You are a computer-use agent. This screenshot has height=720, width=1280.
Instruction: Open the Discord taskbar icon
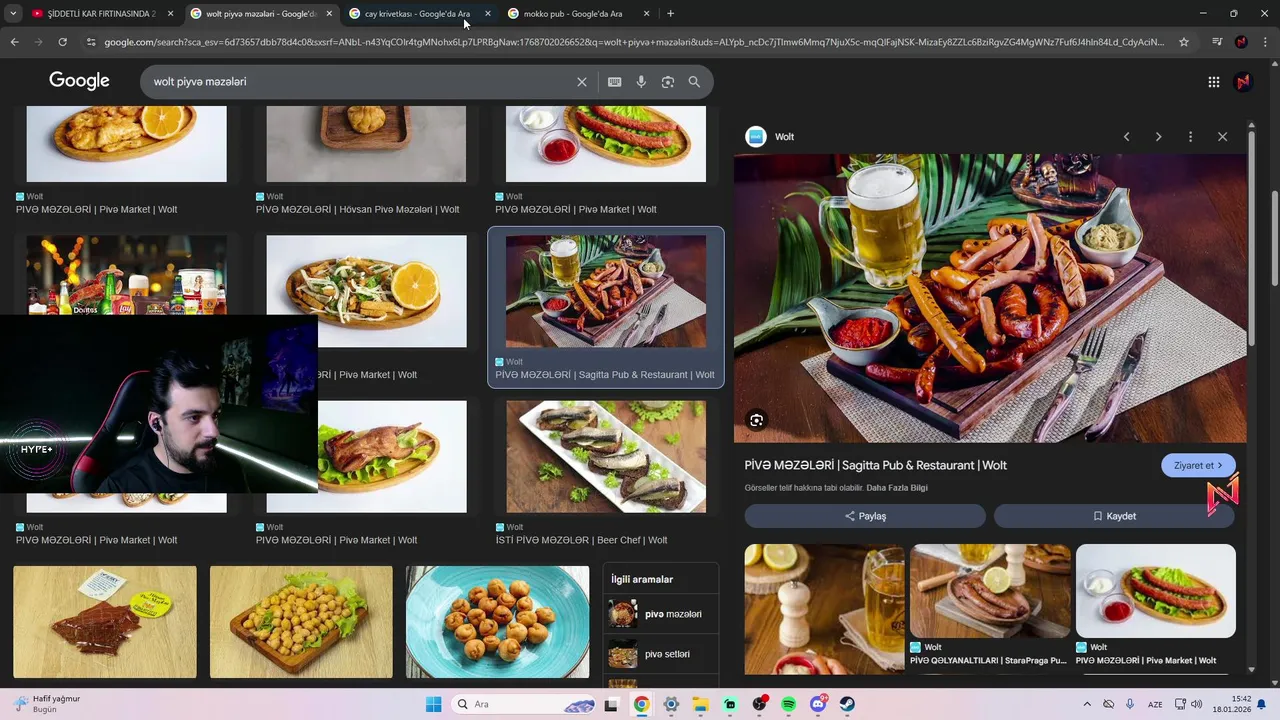818,704
